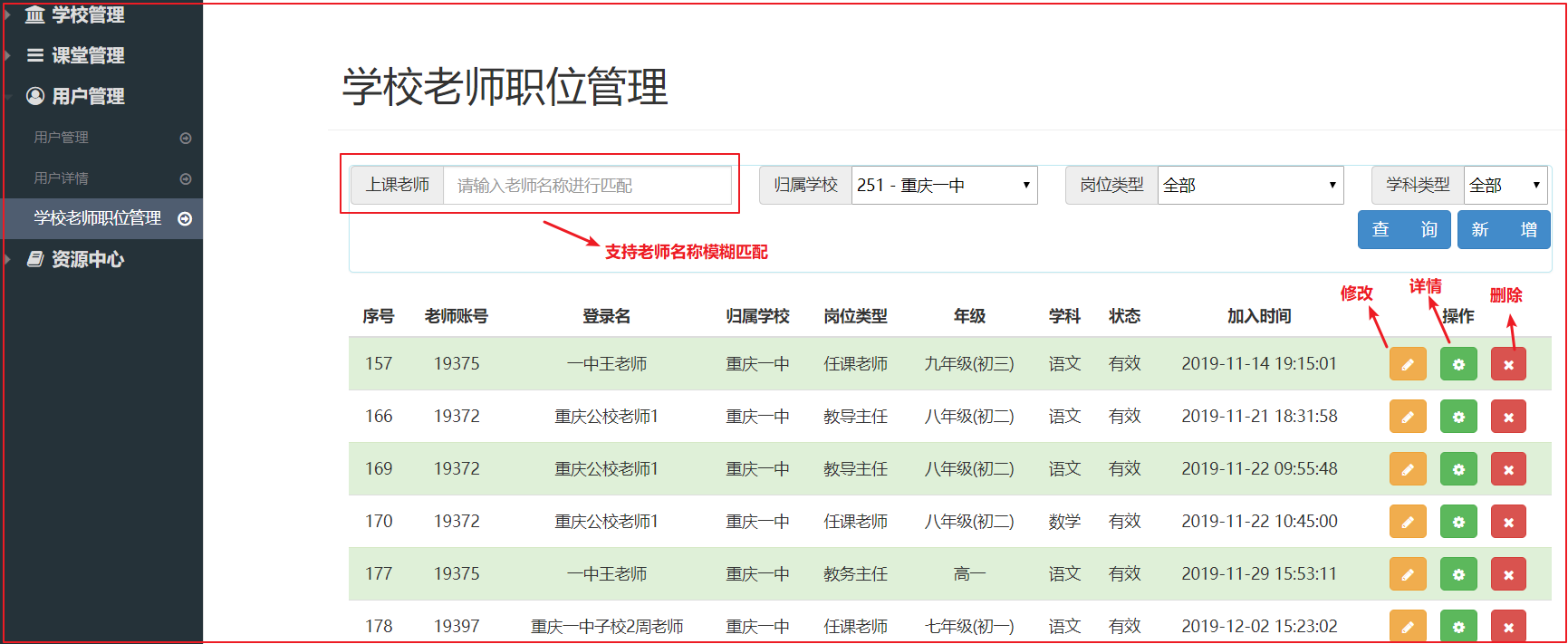Click the timestamp 2019-11-29 15:53:11
The width and height of the screenshot is (1568, 644).
click(1259, 574)
